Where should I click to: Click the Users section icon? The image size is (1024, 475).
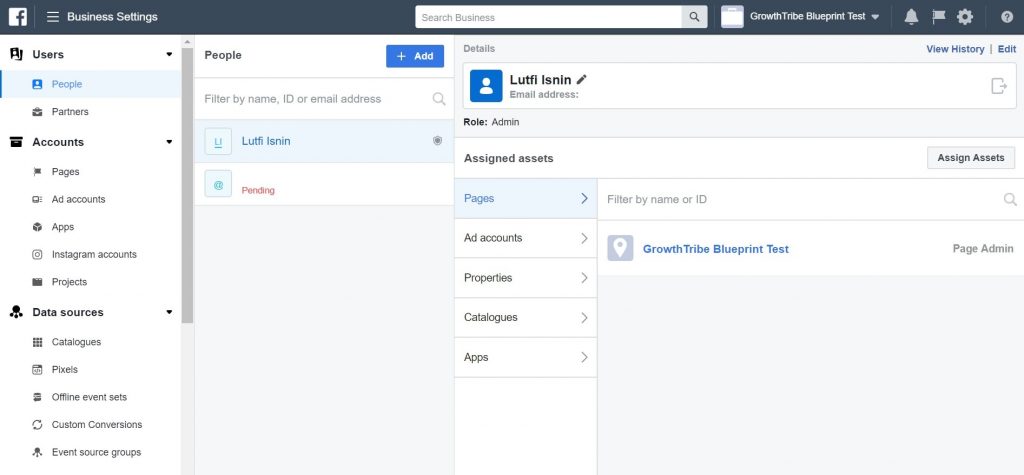click(16, 54)
